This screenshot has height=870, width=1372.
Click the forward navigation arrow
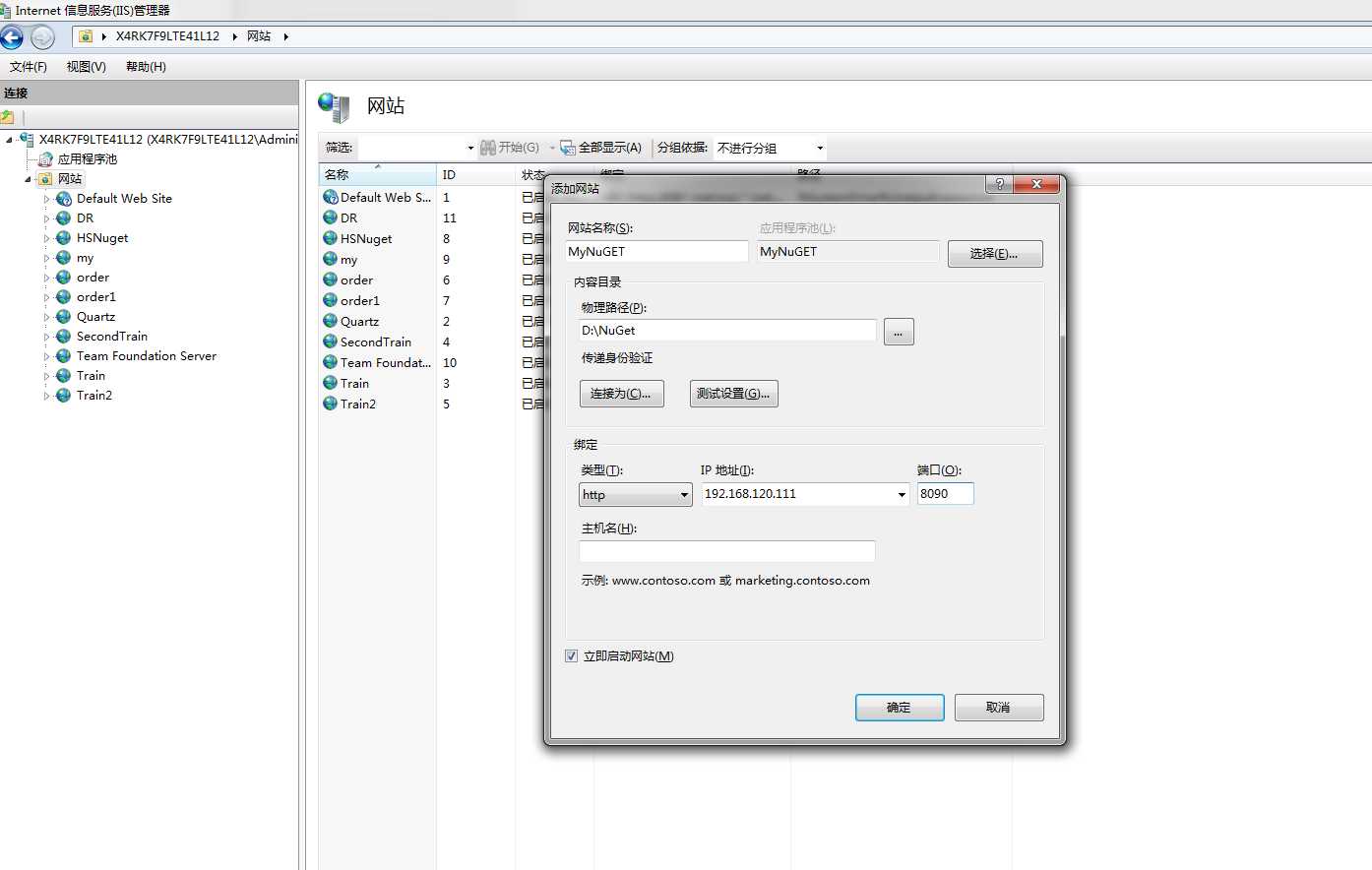pyautogui.click(x=42, y=37)
